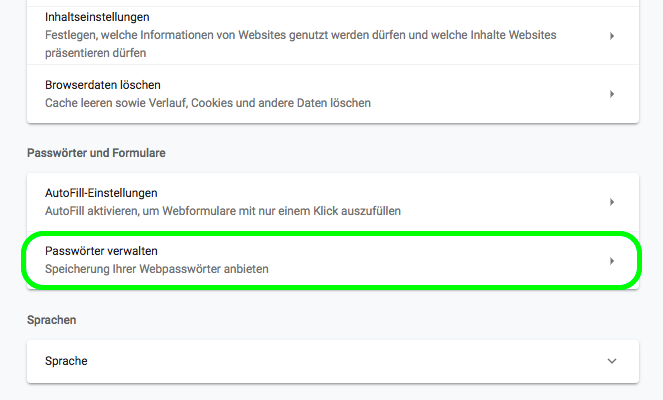Click the Sprache label

[x=66, y=361]
